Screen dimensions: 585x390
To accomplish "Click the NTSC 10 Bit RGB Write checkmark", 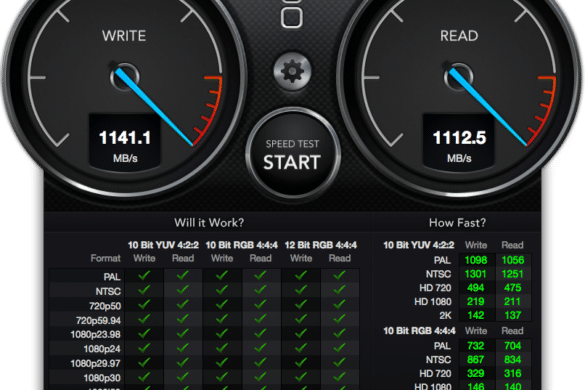I will click(x=222, y=290).
